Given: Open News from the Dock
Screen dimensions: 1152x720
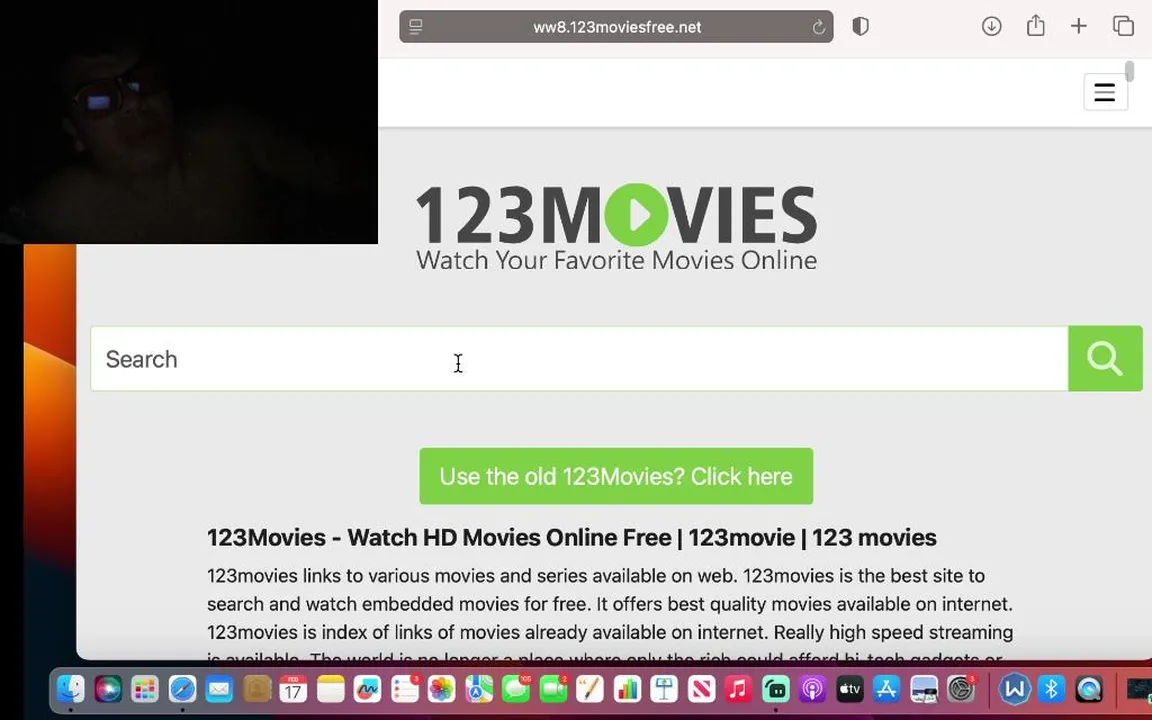Looking at the screenshot, I should click(x=702, y=689).
